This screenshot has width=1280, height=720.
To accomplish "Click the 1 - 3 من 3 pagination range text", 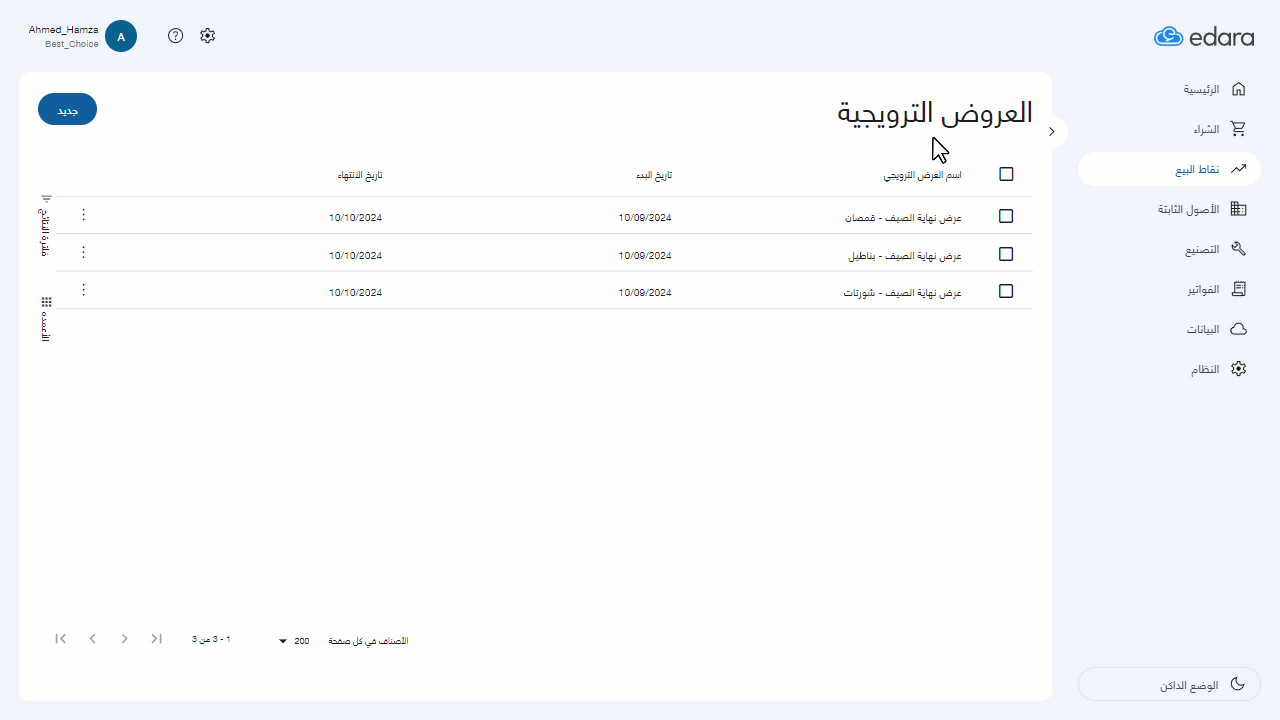I will pos(211,639).
